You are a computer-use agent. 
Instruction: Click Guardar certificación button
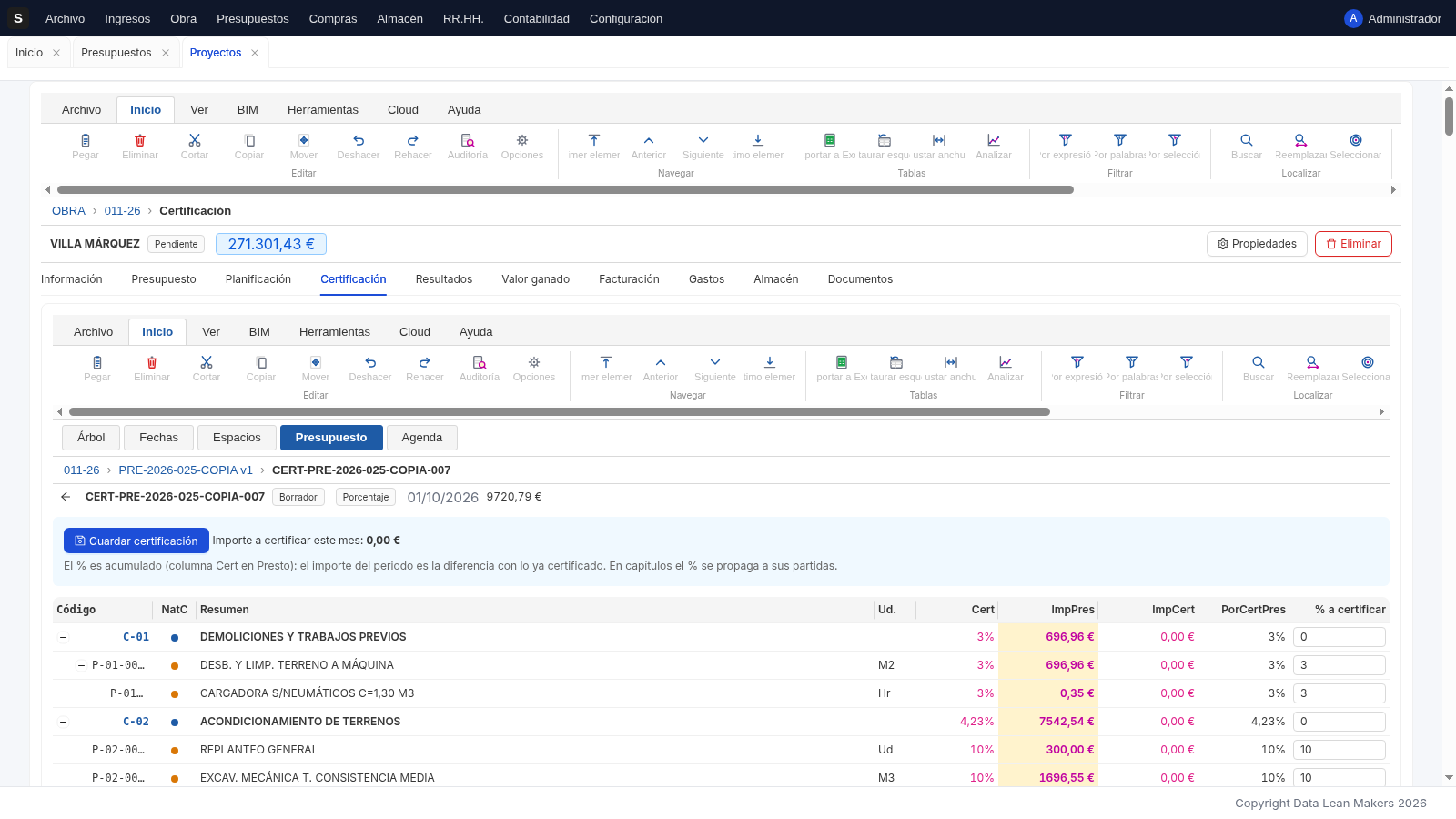click(136, 541)
